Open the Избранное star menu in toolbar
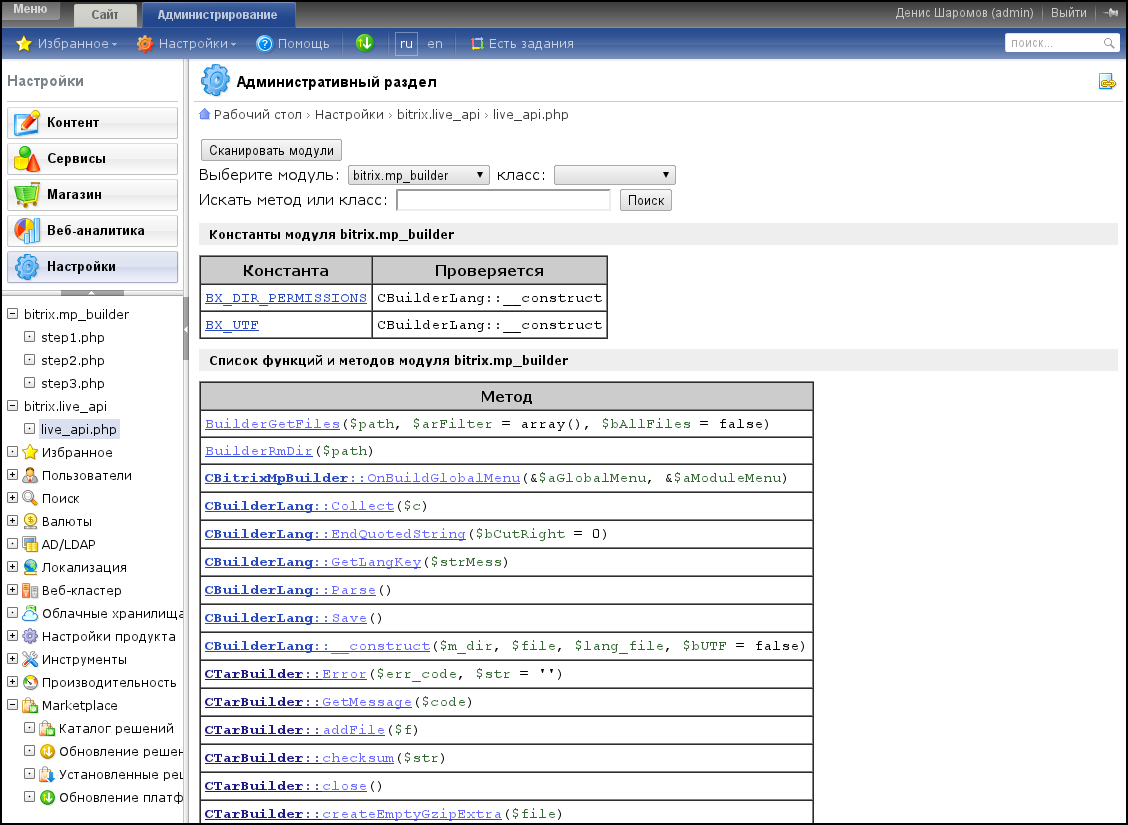The image size is (1128, 825). [x=66, y=44]
